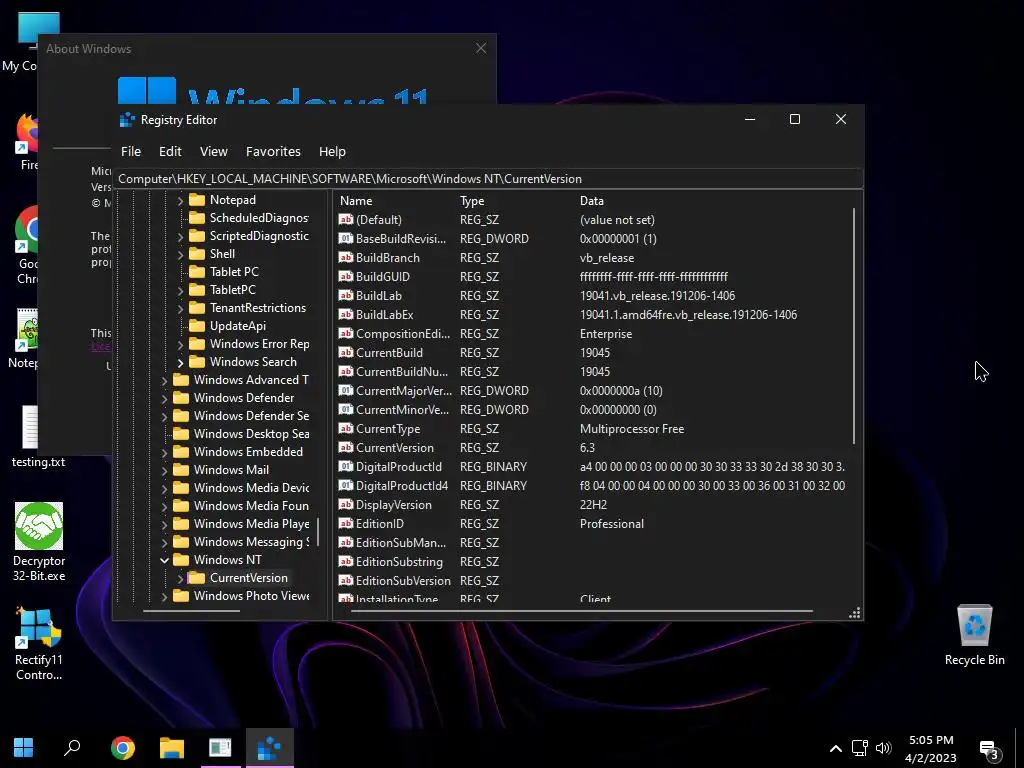Click the BuildBranch string value icon
The width and height of the screenshot is (1024, 768).
[x=345, y=257]
